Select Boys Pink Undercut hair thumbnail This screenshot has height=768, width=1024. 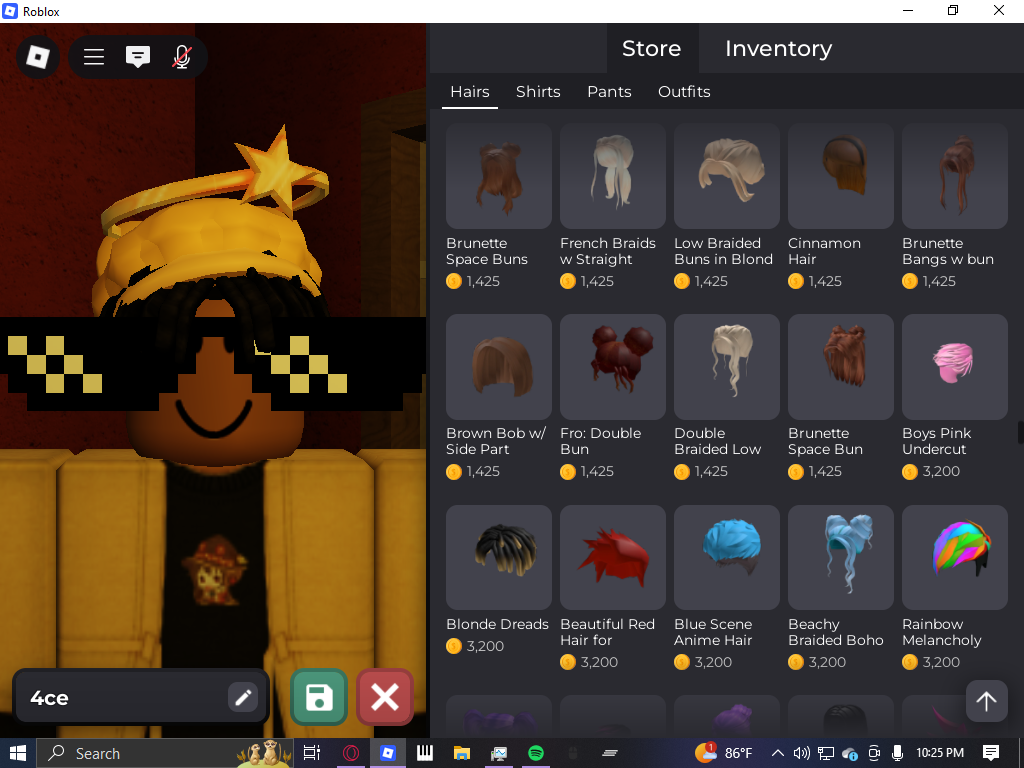coord(955,366)
